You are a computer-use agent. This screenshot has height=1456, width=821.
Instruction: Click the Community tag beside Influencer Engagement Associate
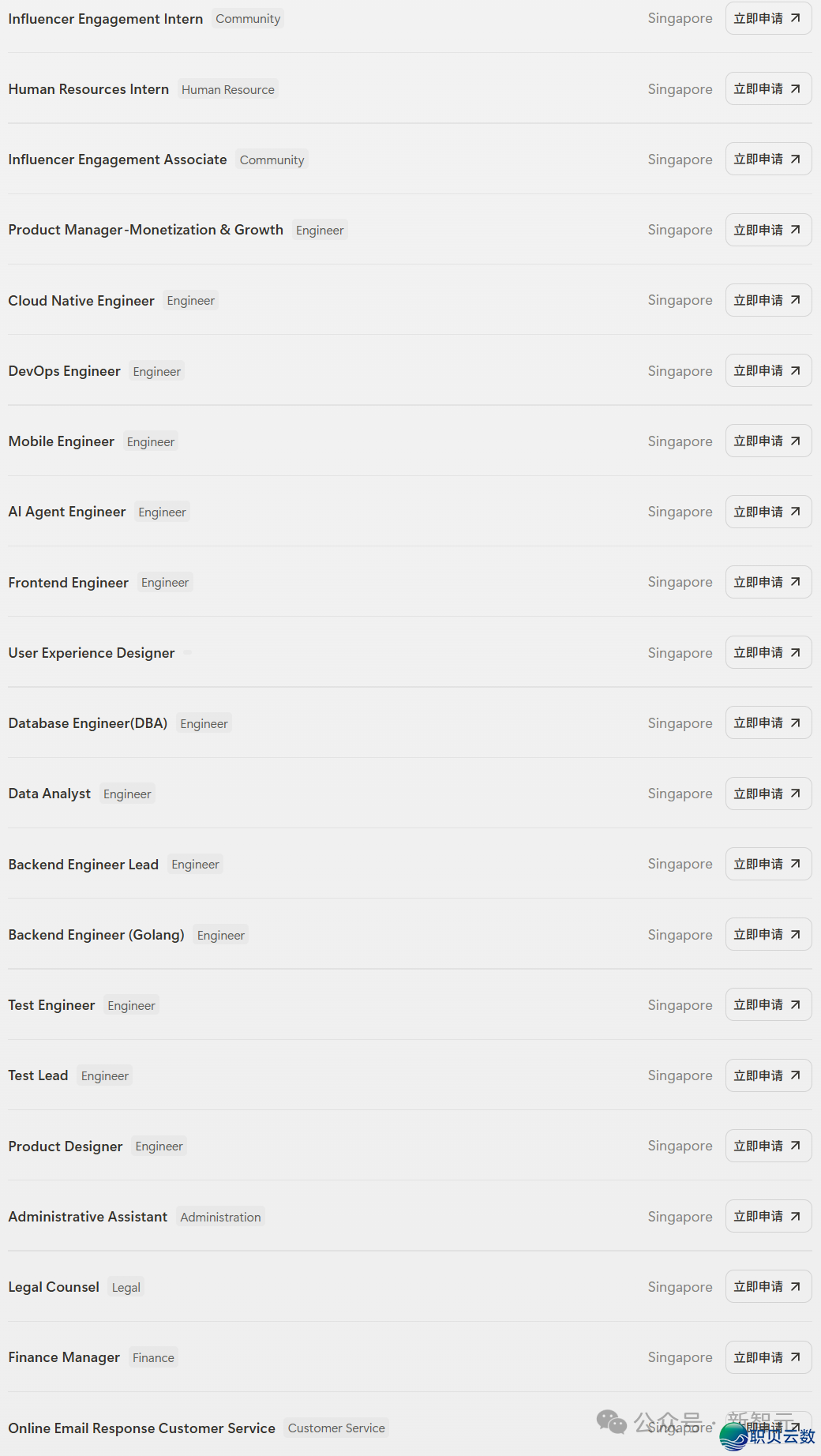[272, 160]
